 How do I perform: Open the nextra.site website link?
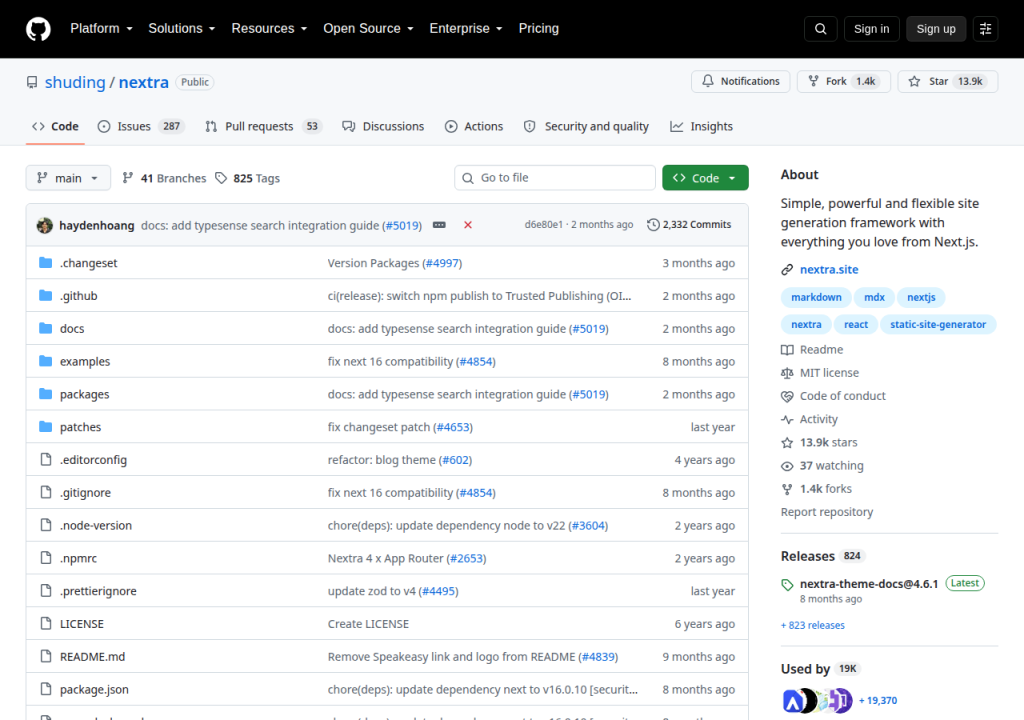pyautogui.click(x=829, y=269)
